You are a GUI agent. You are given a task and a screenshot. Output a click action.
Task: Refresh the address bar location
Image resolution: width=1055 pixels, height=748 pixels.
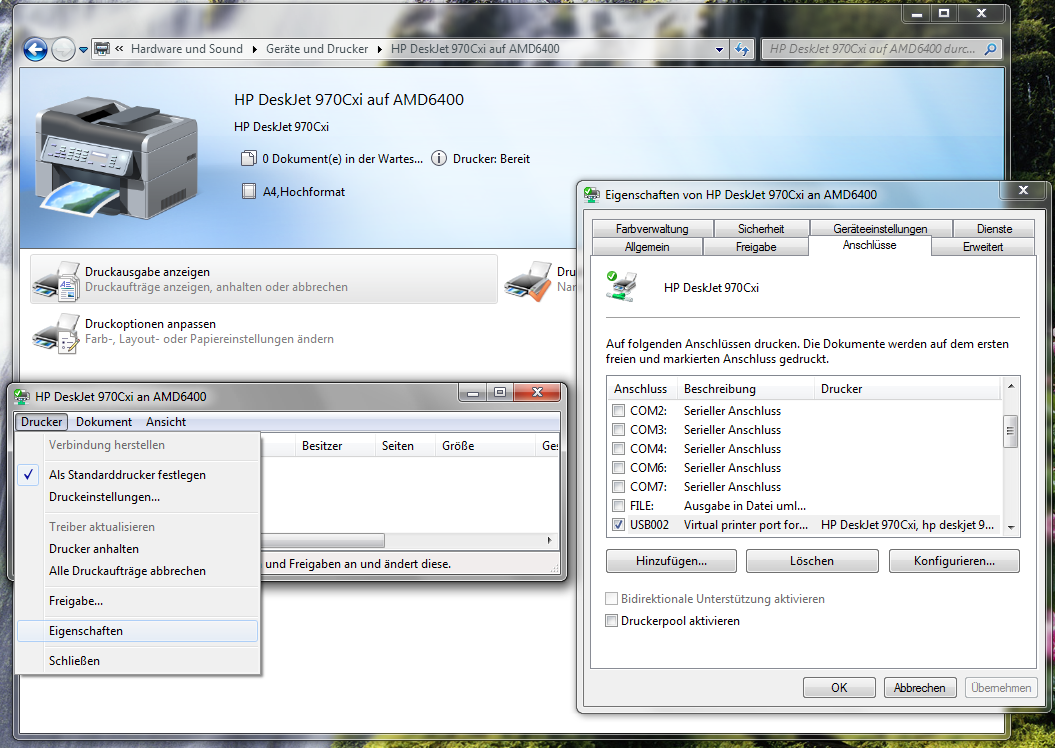[742, 49]
